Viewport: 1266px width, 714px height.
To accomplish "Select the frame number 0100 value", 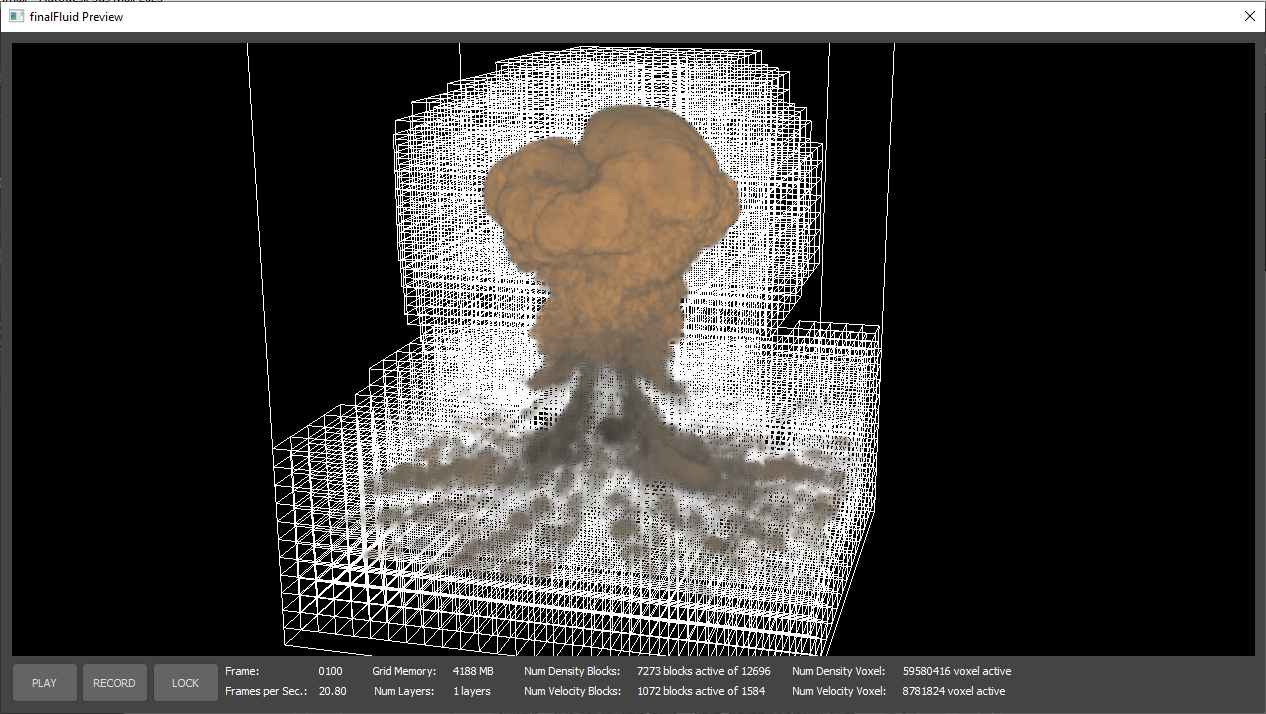I will point(330,671).
